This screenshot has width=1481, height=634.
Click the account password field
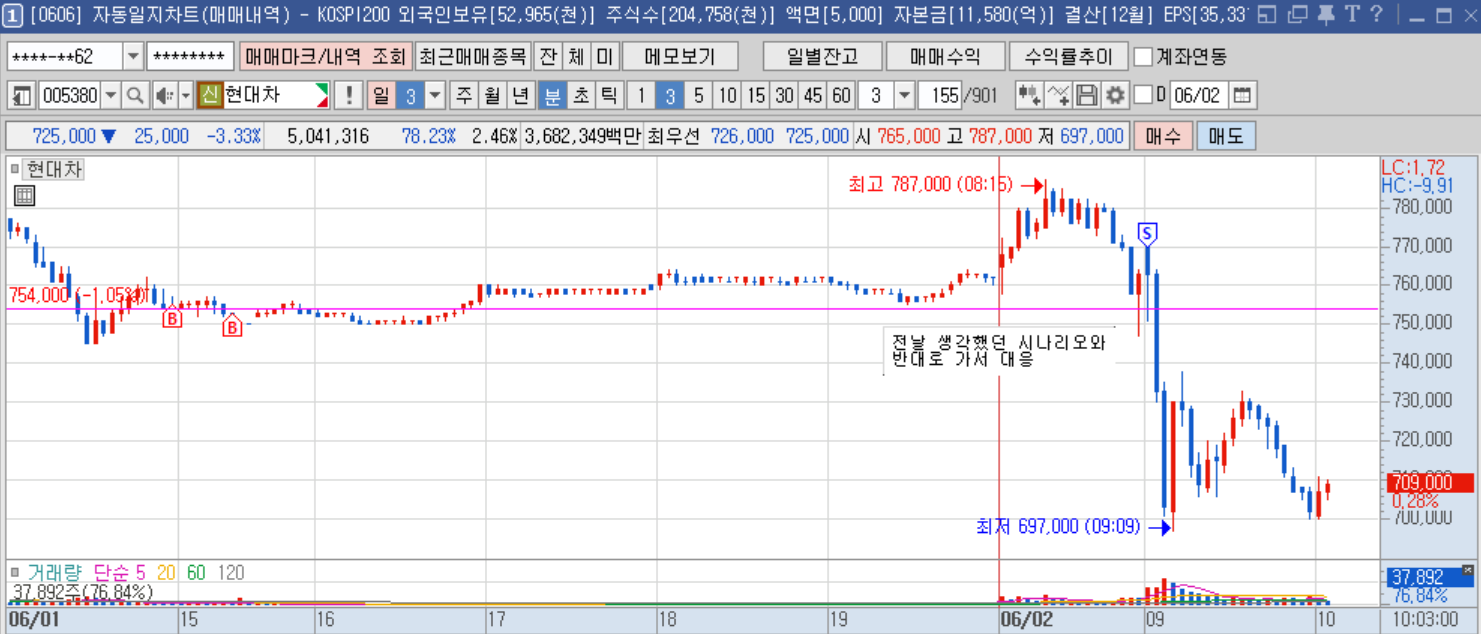point(190,56)
